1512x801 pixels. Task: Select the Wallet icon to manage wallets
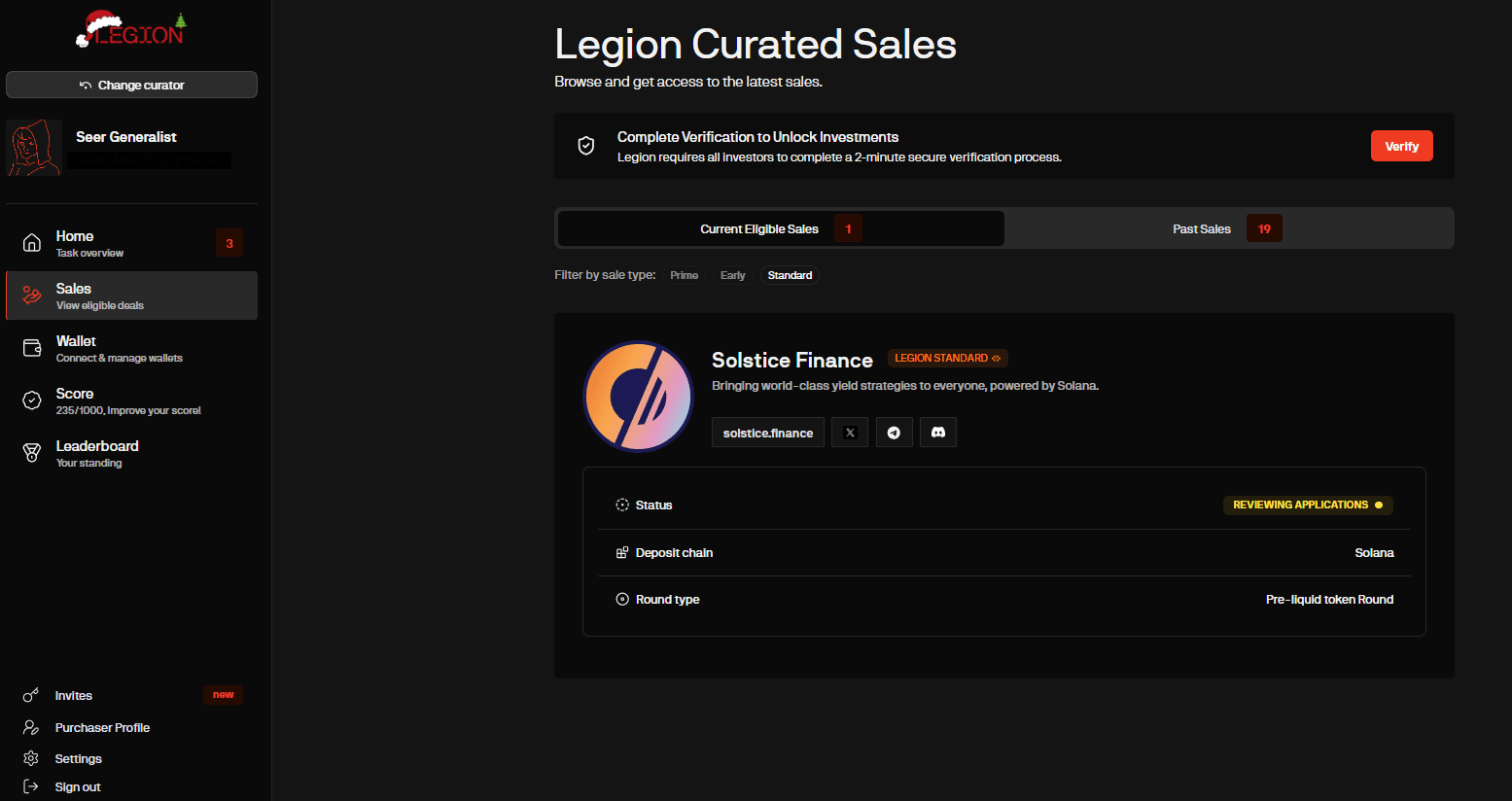[31, 347]
